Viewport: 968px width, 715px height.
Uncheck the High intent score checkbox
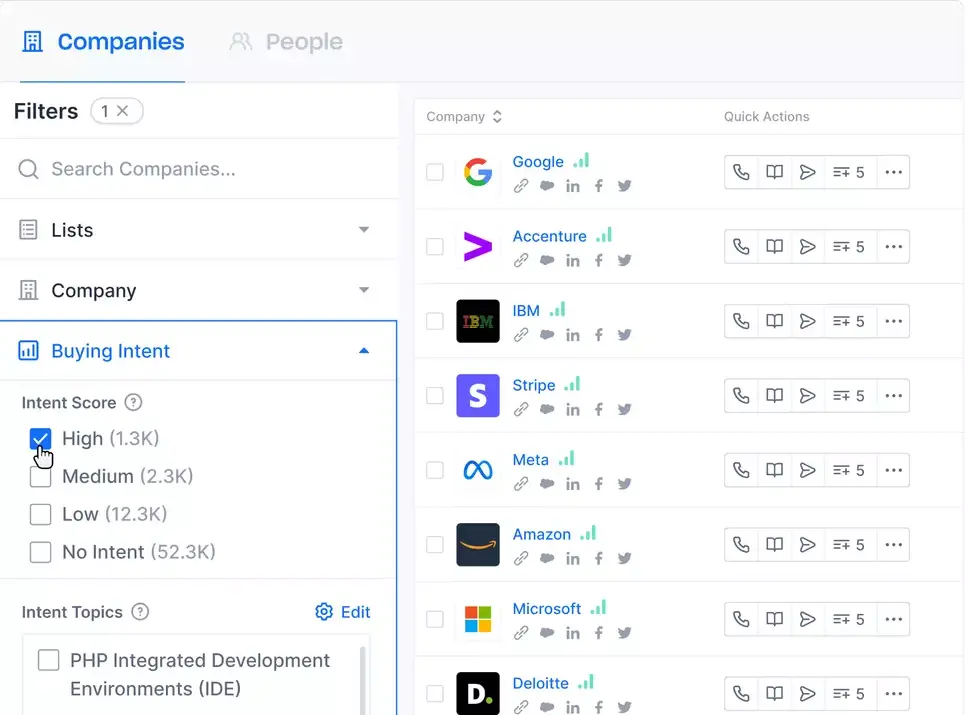coord(41,439)
